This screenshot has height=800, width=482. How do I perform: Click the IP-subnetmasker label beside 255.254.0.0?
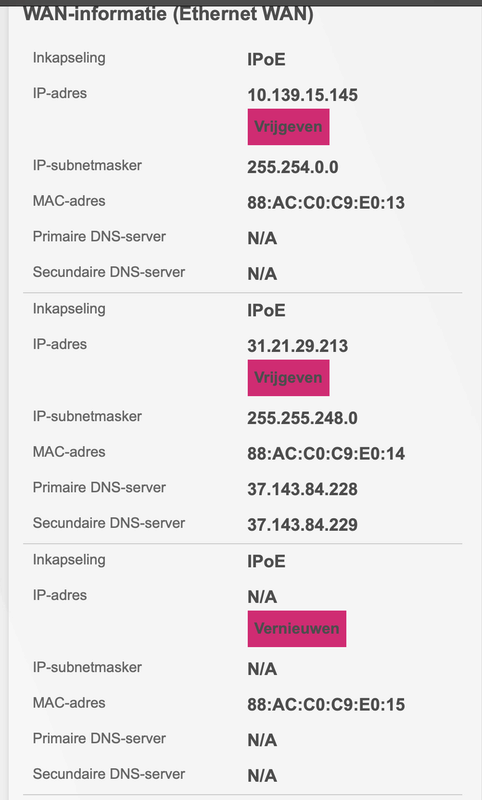click(87, 165)
